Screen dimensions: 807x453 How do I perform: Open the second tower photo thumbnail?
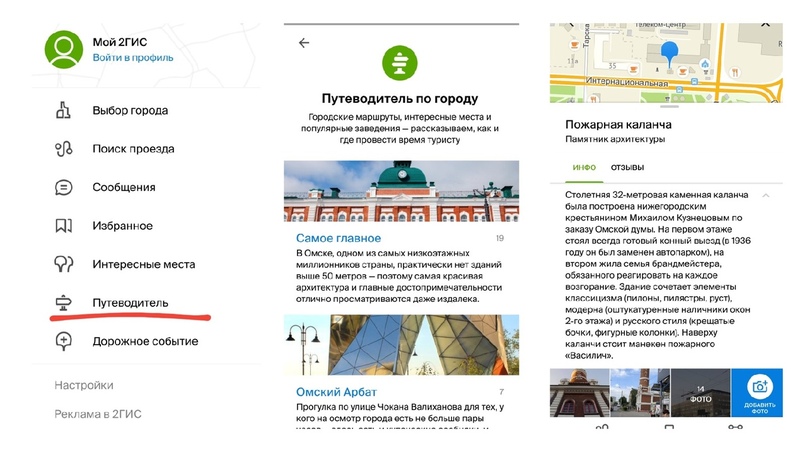click(x=640, y=392)
